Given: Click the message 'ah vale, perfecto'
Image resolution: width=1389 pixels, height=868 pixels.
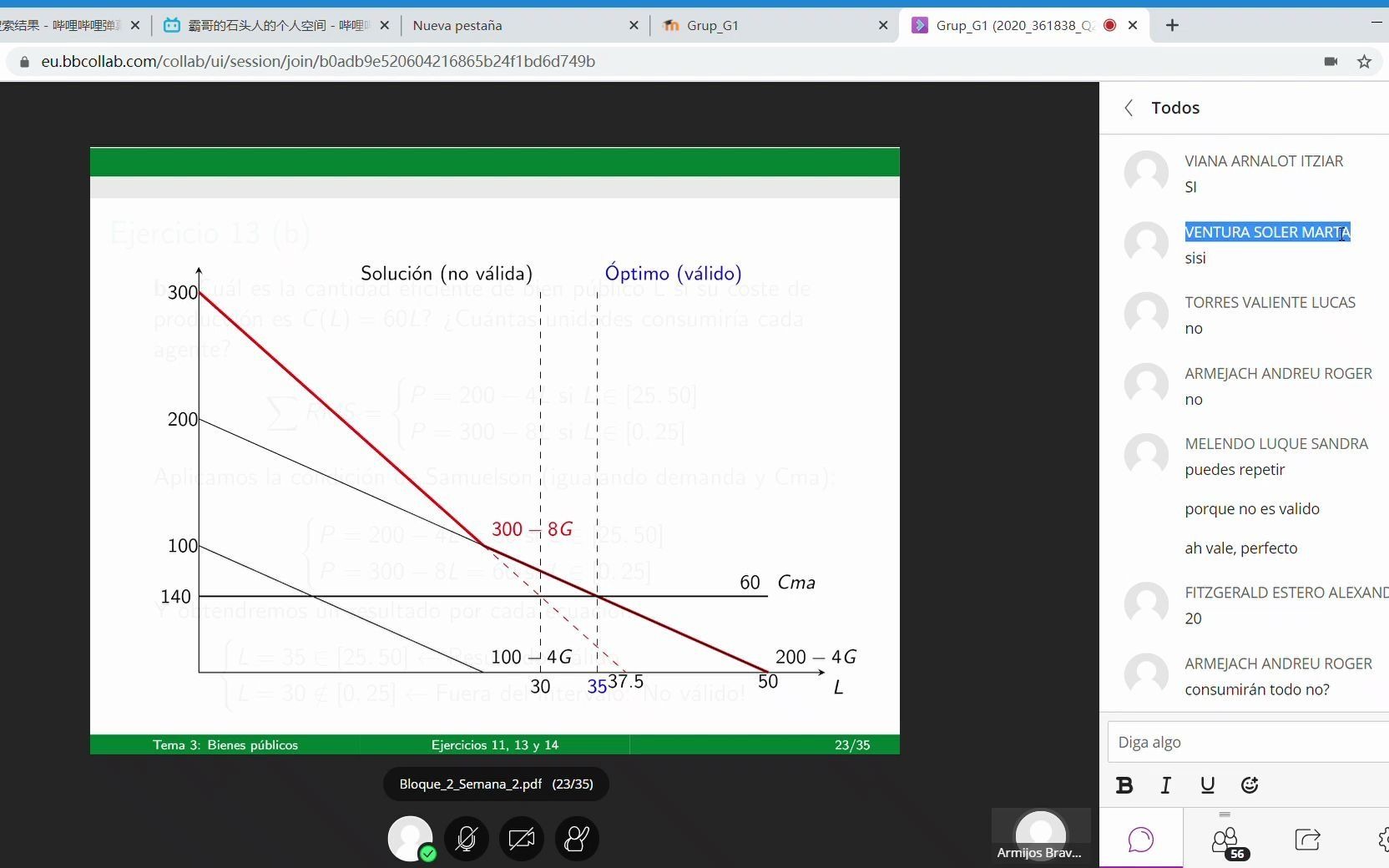Looking at the screenshot, I should coord(1240,548).
